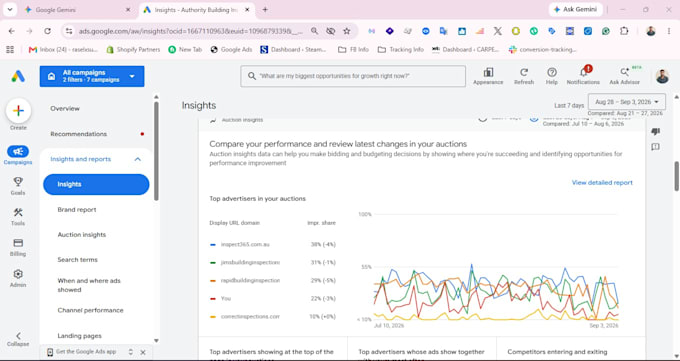680x361 pixels.
Task: Click View detailed report link
Action: 602,183
